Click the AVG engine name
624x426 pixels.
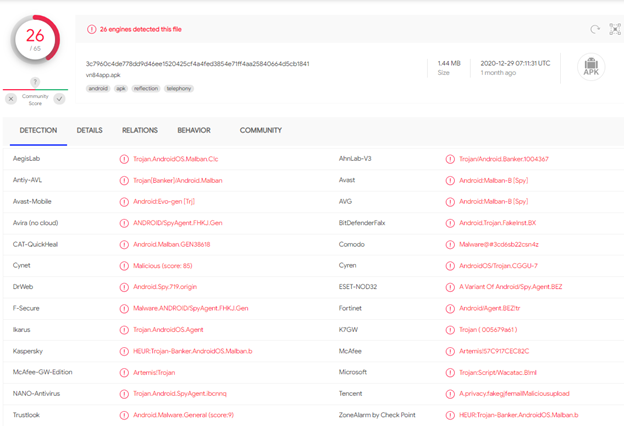click(x=345, y=201)
